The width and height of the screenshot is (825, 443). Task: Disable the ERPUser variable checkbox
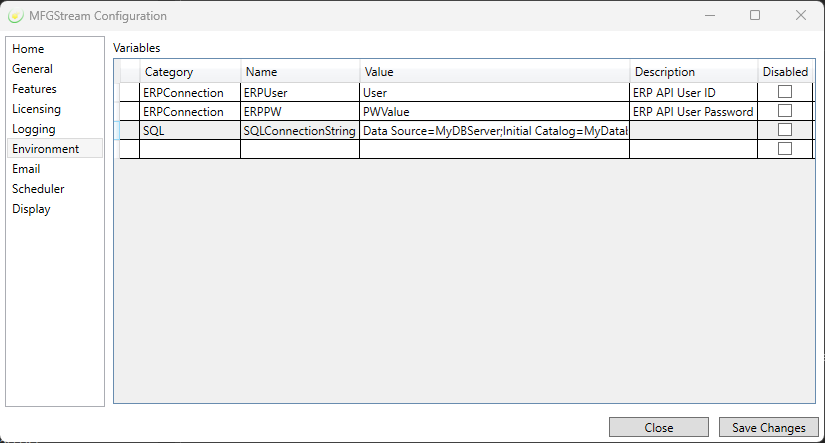point(785,92)
